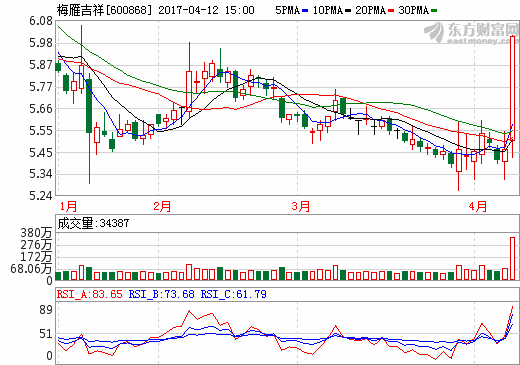The width and height of the screenshot is (520, 365).
Task: Click the tallest volume bar at far right
Action: [512, 258]
